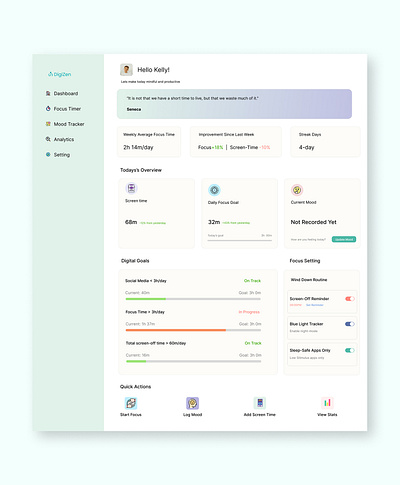Click "Total screen-off time > 60m/day" title
Screen dimensions: 400x485
(156, 343)
